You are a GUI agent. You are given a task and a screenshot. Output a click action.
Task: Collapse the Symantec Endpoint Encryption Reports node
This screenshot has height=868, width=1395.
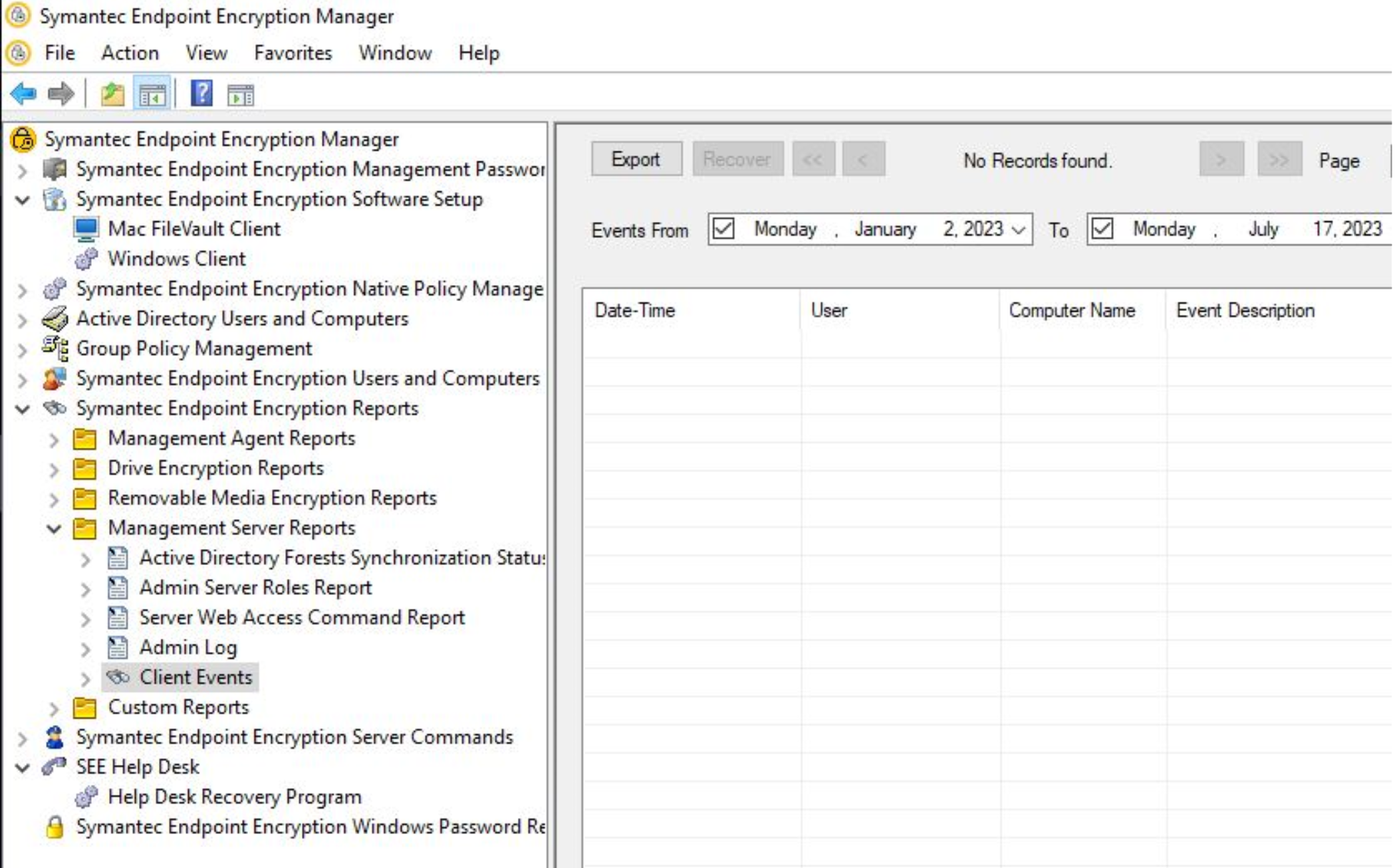click(23, 409)
